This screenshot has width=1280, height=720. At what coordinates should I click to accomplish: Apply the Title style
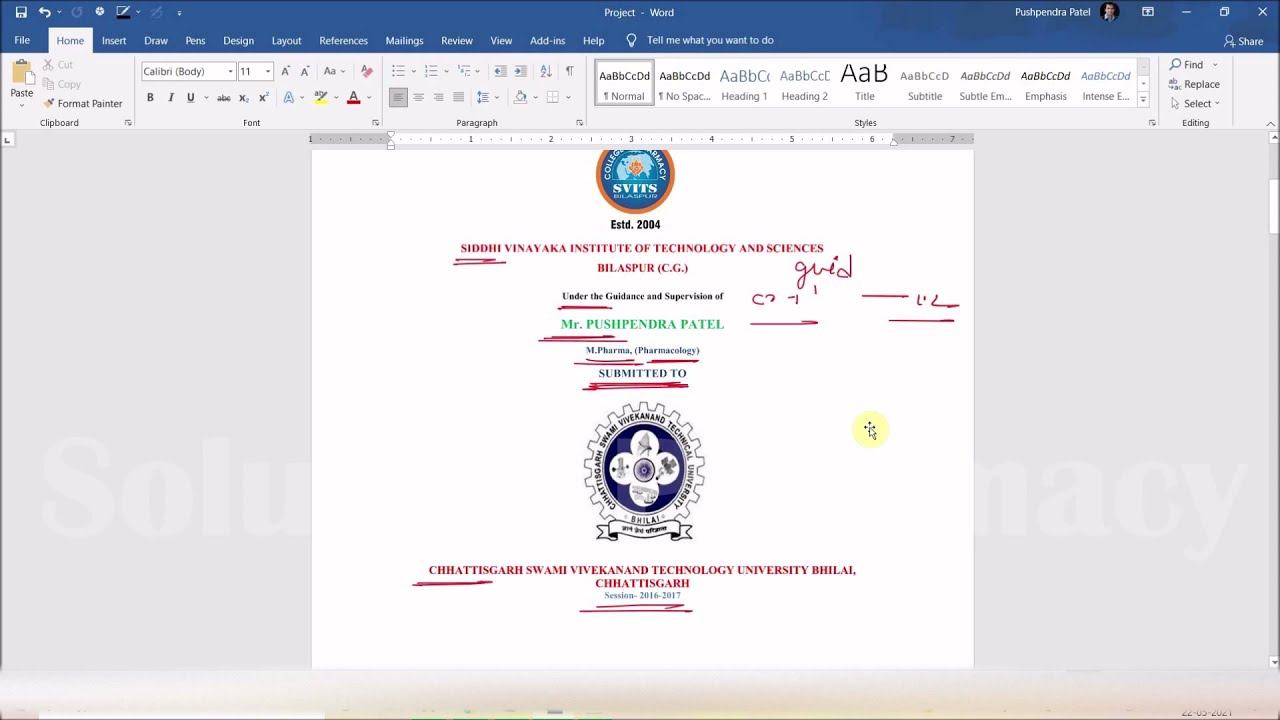coord(864,82)
